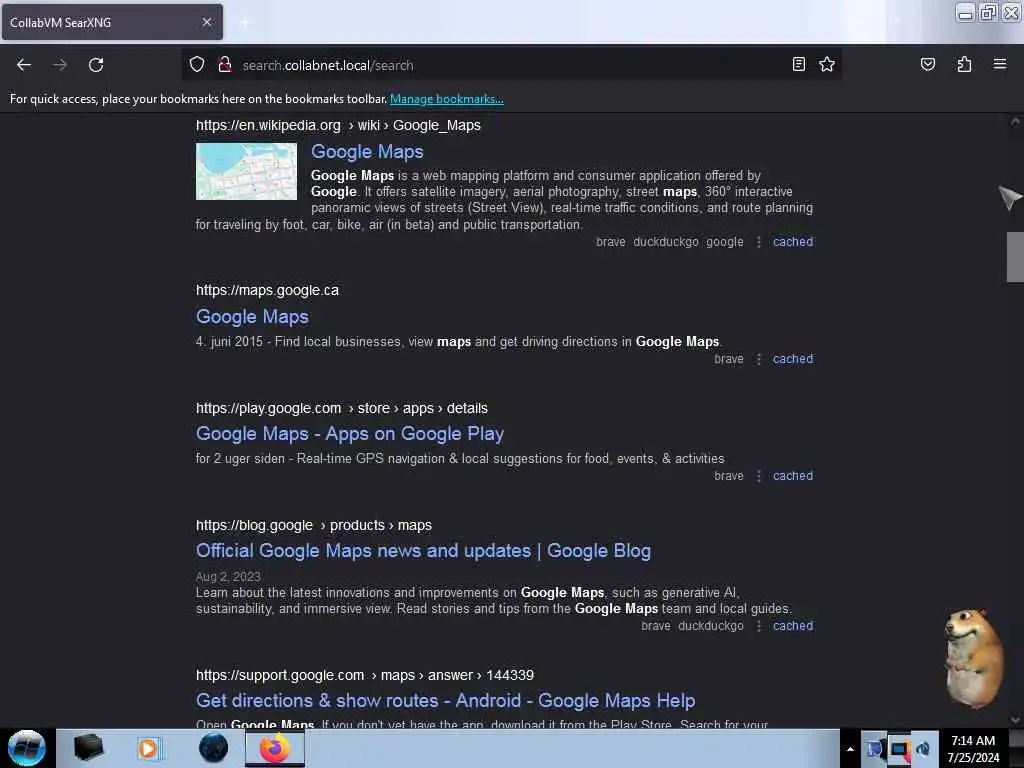The width and height of the screenshot is (1024, 768).
Task: Click the scrollbar up arrow
Action: pos(1015,122)
